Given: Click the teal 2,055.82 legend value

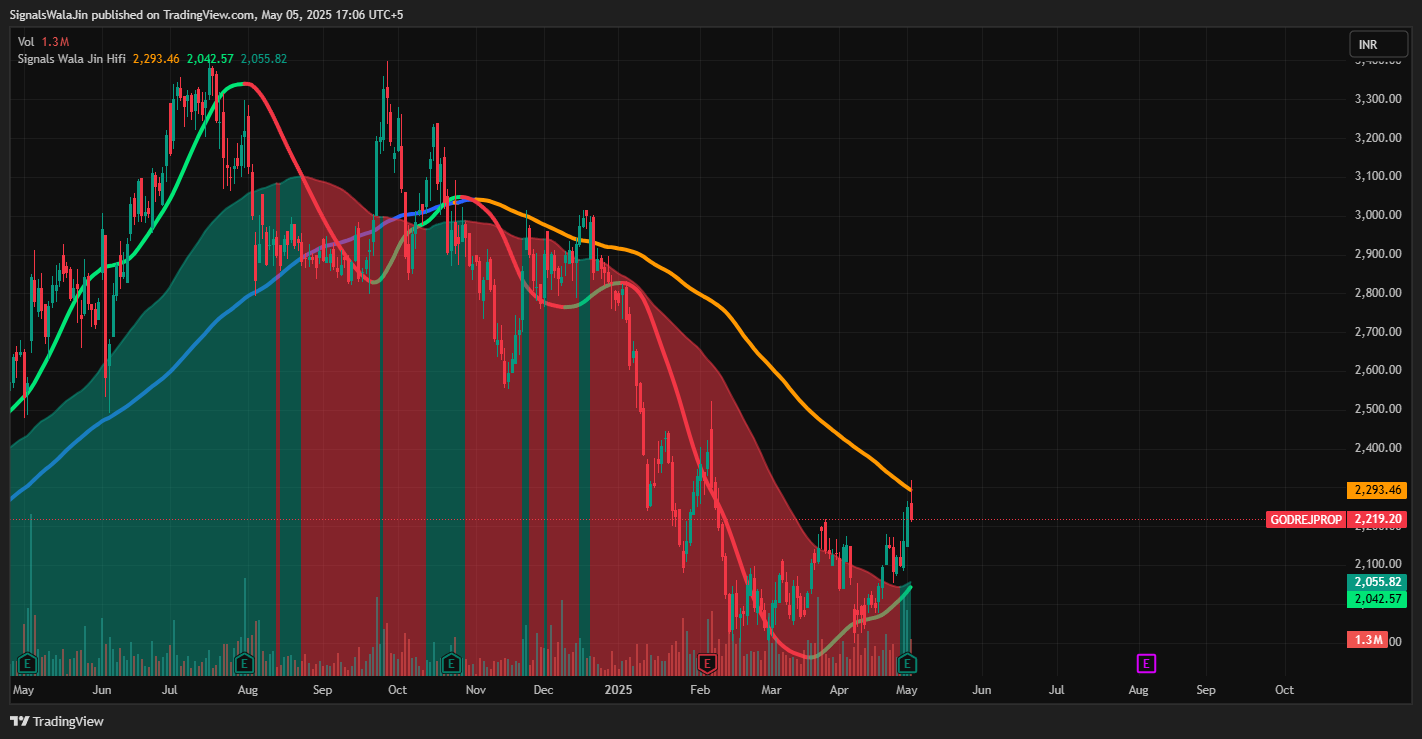Looking at the screenshot, I should coord(264,59).
